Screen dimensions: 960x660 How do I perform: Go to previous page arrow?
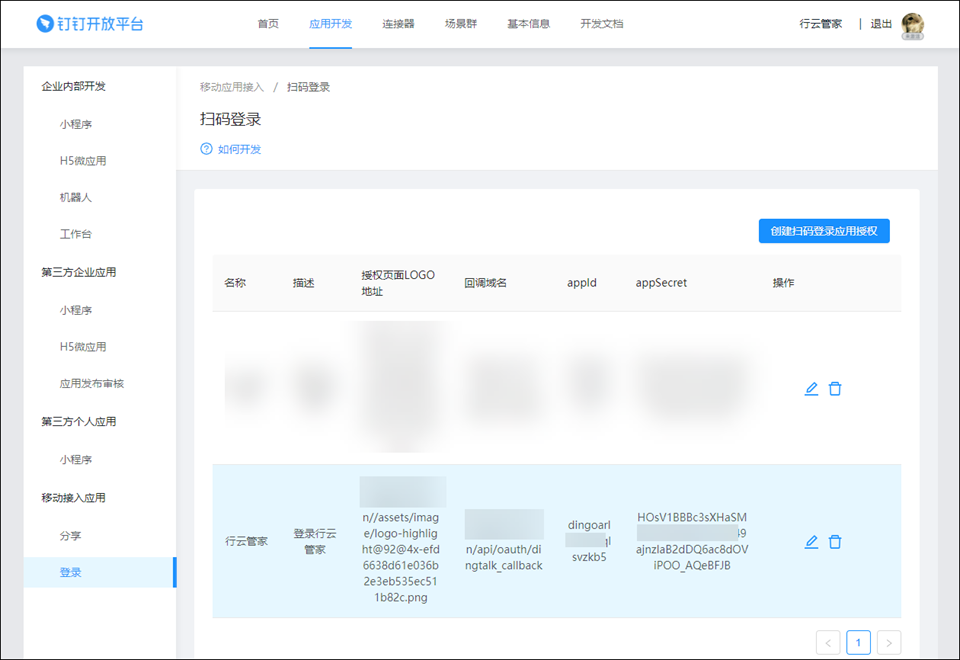(828, 642)
